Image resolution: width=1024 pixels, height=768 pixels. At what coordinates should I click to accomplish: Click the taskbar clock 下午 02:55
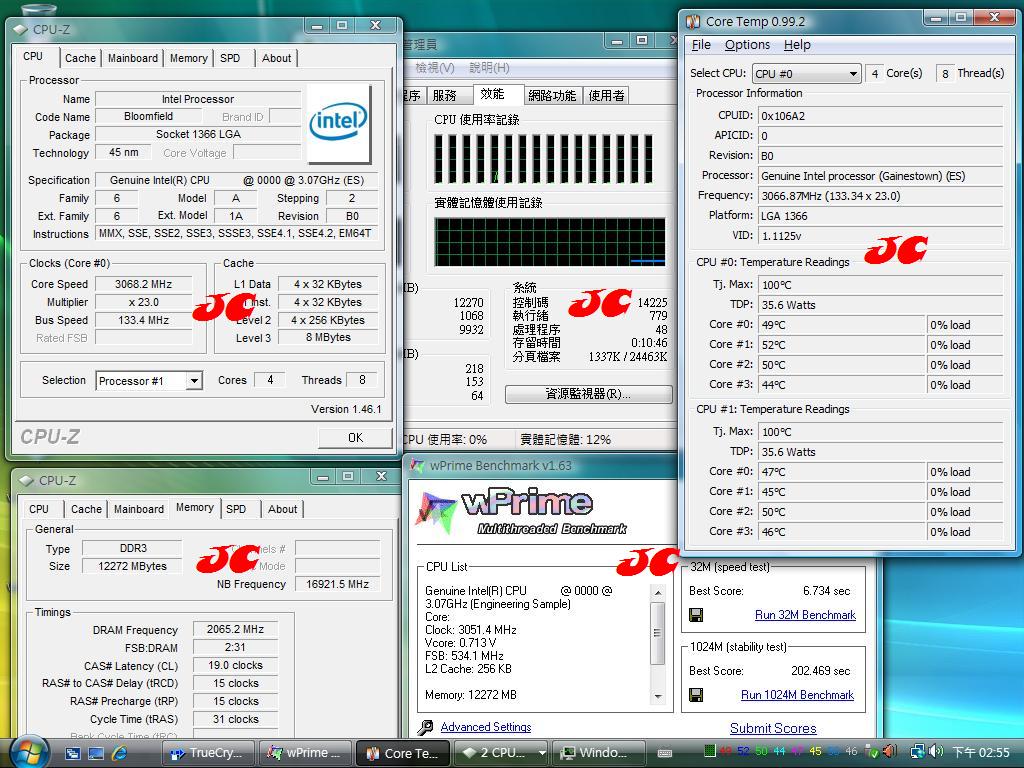(x=980, y=752)
